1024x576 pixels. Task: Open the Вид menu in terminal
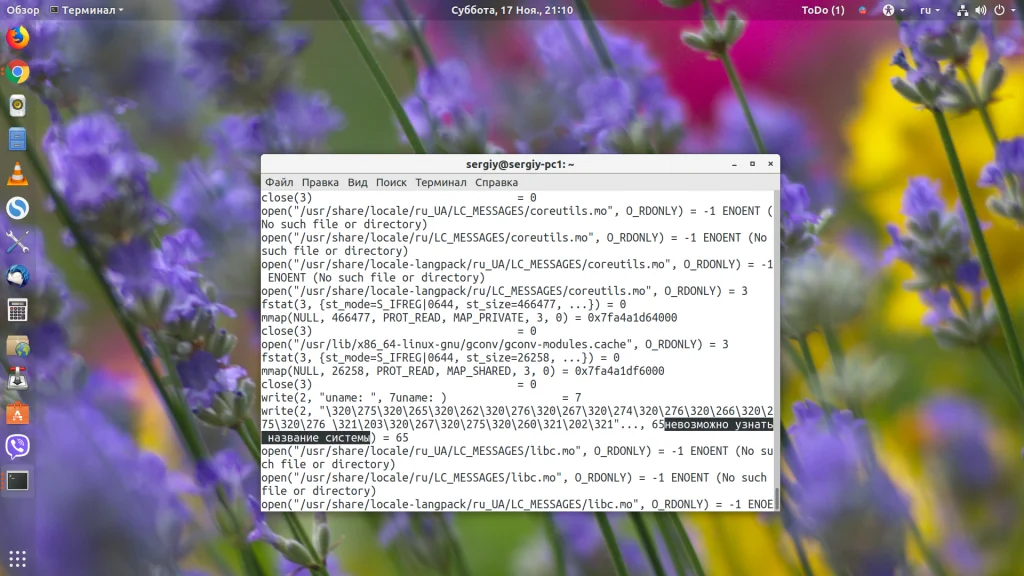(x=357, y=182)
